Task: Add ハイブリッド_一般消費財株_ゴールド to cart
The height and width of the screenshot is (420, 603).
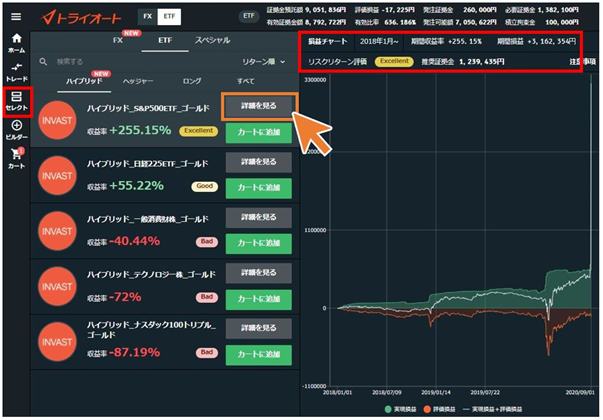Action: point(258,243)
